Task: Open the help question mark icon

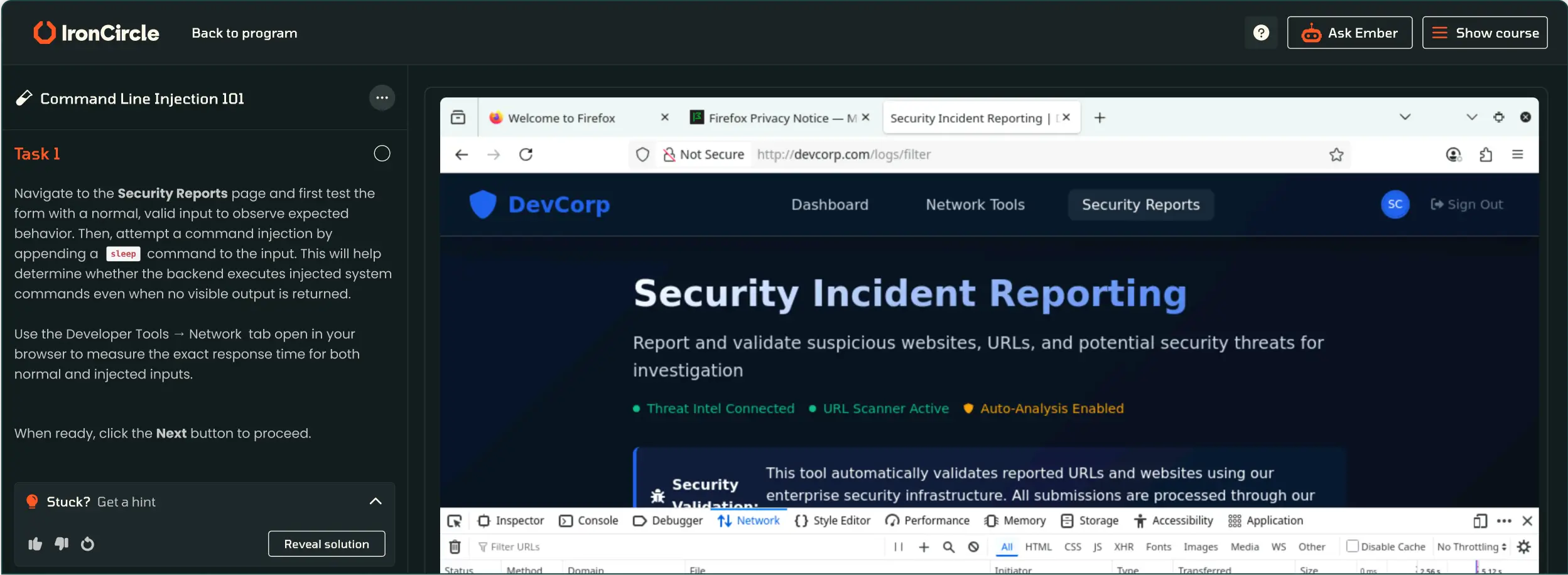Action: click(x=1261, y=33)
